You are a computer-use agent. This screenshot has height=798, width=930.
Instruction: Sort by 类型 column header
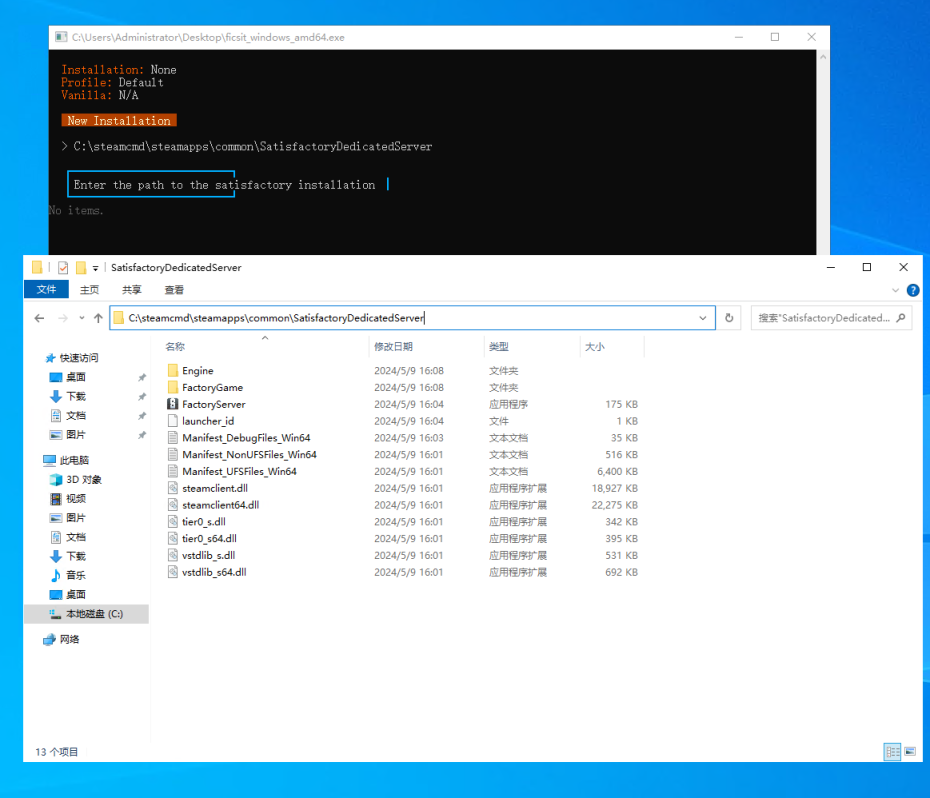(x=499, y=346)
